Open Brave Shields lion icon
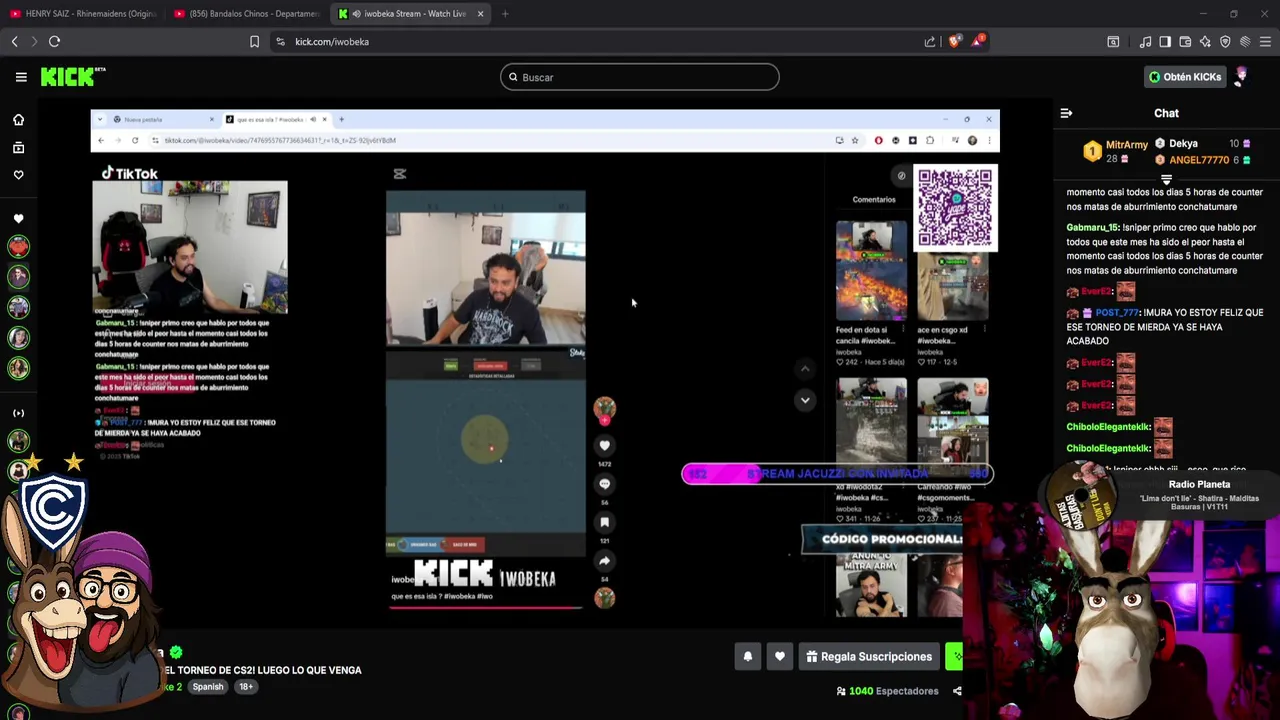This screenshot has height=720, width=1280. click(955, 41)
